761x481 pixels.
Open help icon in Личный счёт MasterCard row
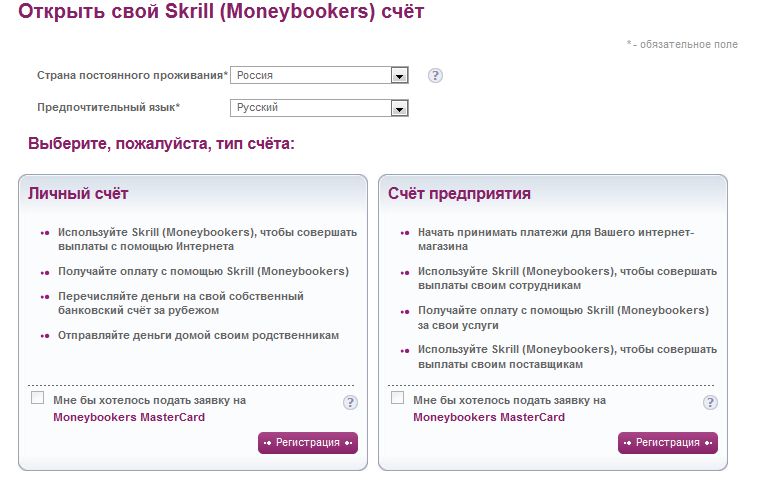(350, 402)
